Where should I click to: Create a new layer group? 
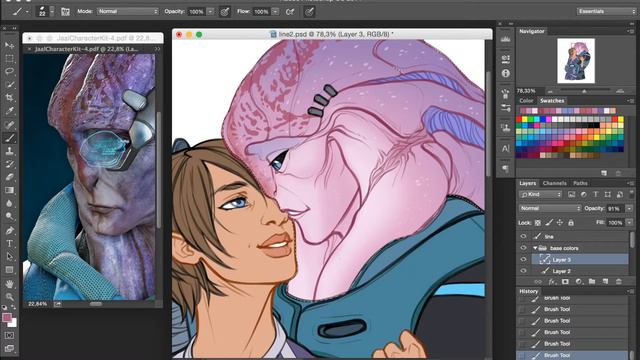point(592,282)
